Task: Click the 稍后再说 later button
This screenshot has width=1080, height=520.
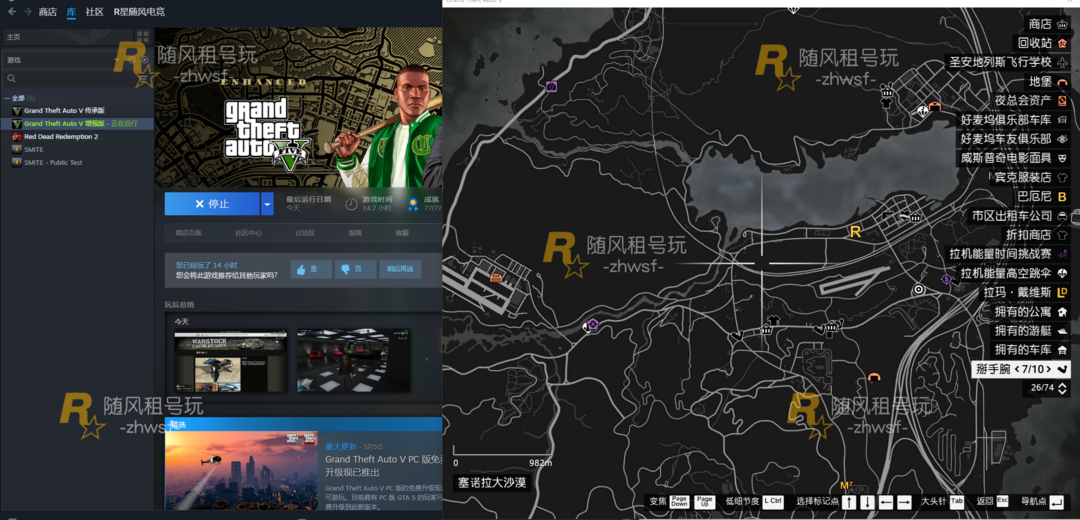Action: point(400,269)
